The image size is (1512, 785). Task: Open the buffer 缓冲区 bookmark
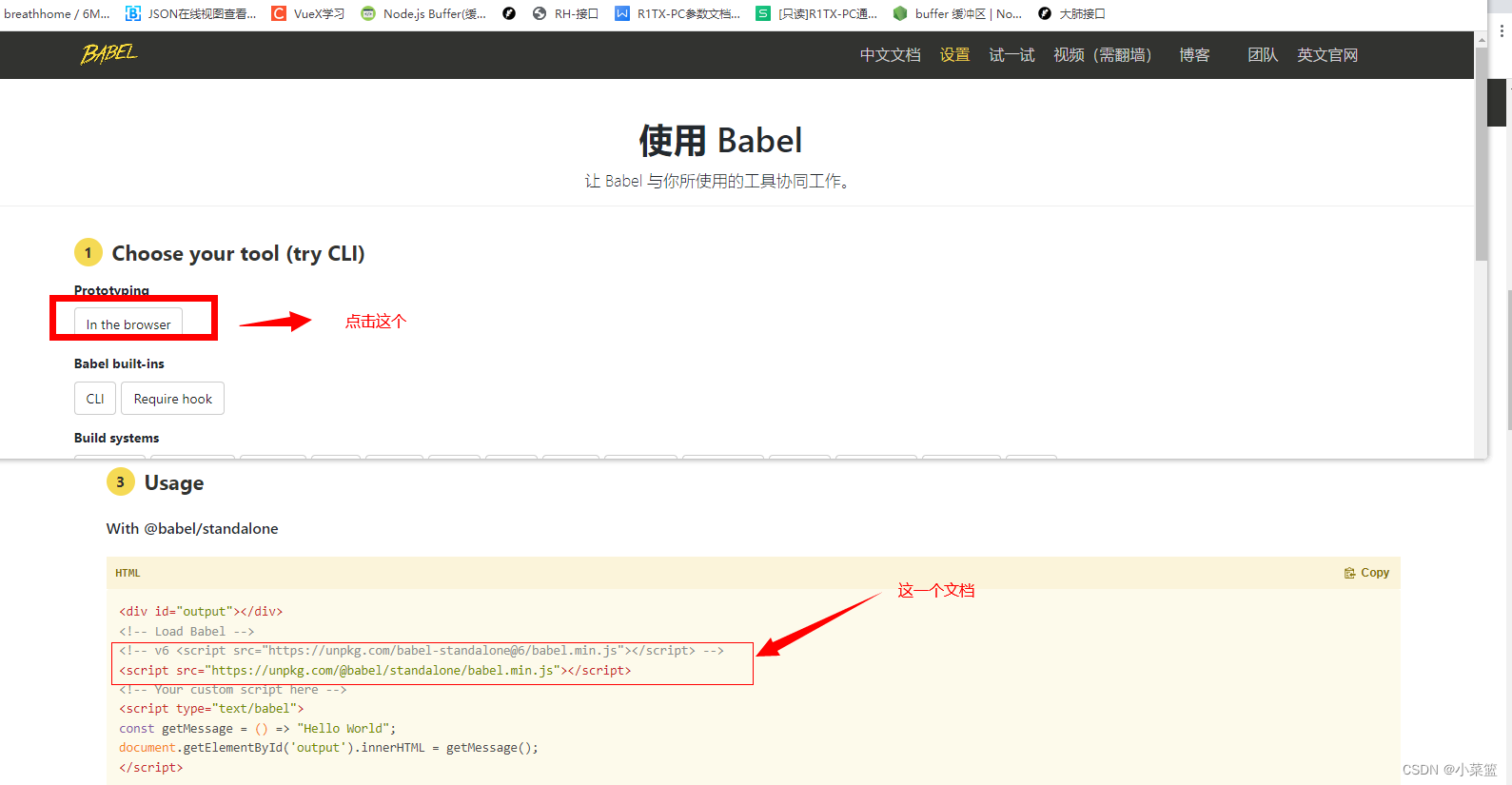pos(957,13)
